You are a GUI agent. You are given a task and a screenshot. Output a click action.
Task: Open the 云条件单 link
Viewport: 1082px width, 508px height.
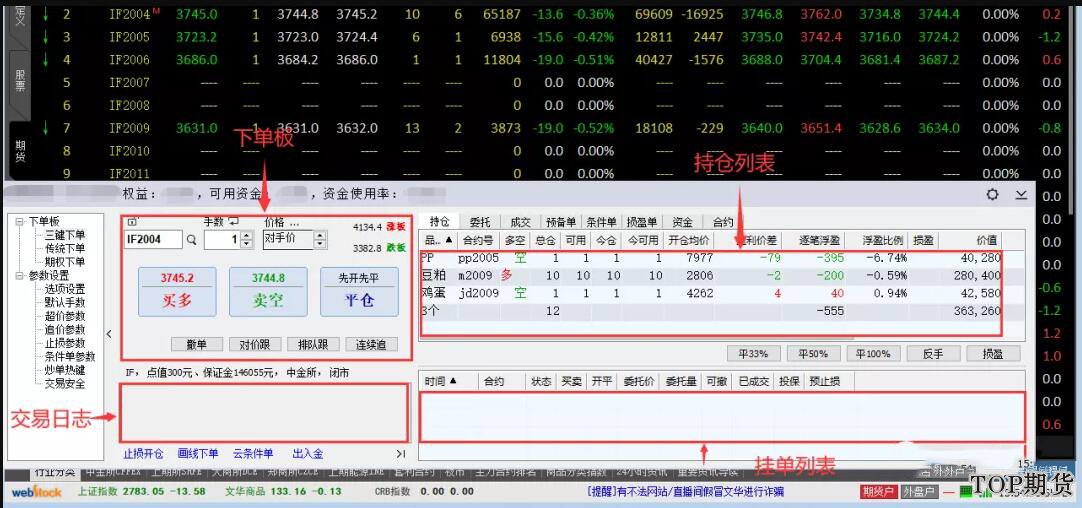click(253, 453)
